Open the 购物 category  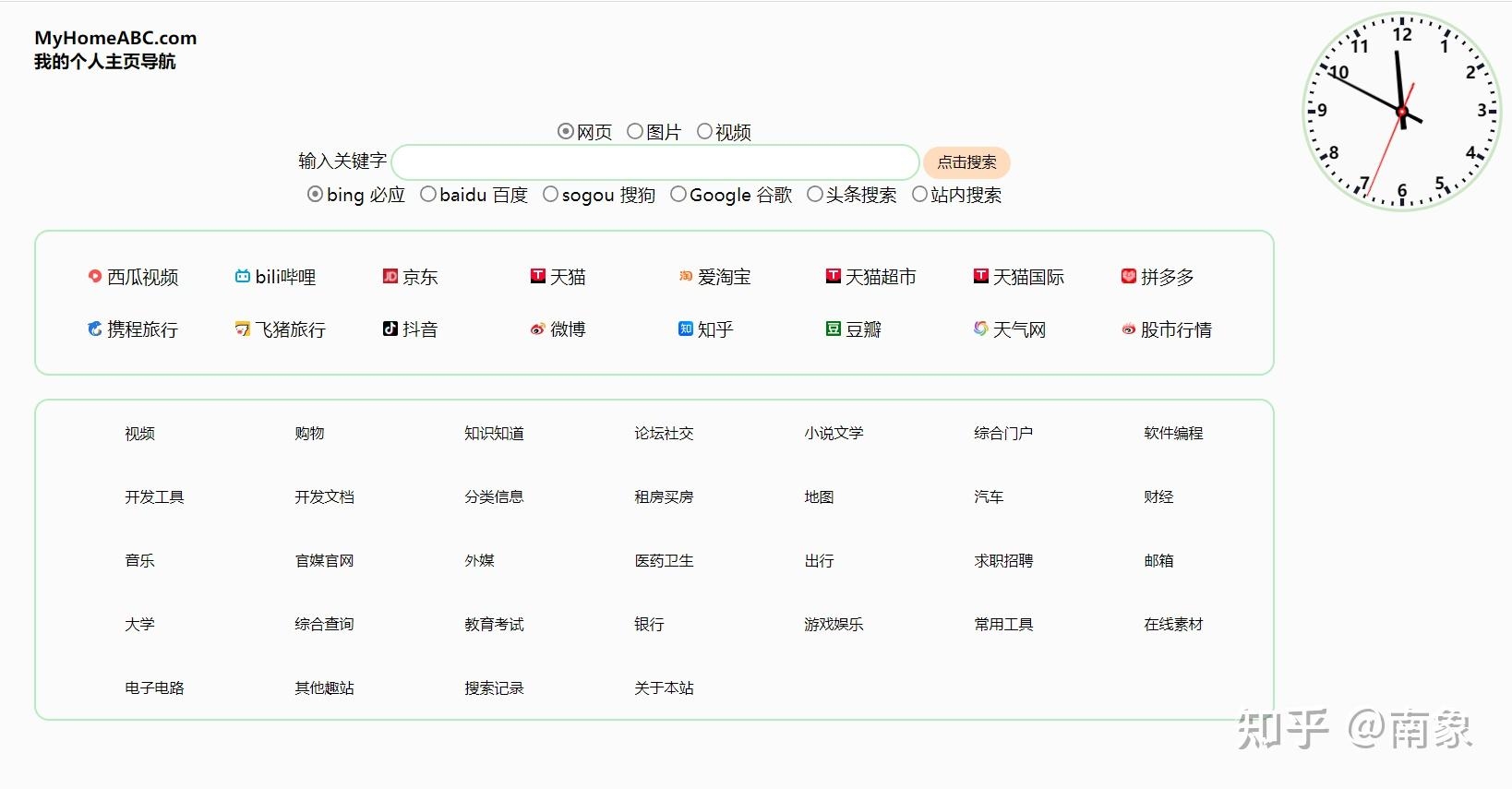(309, 433)
